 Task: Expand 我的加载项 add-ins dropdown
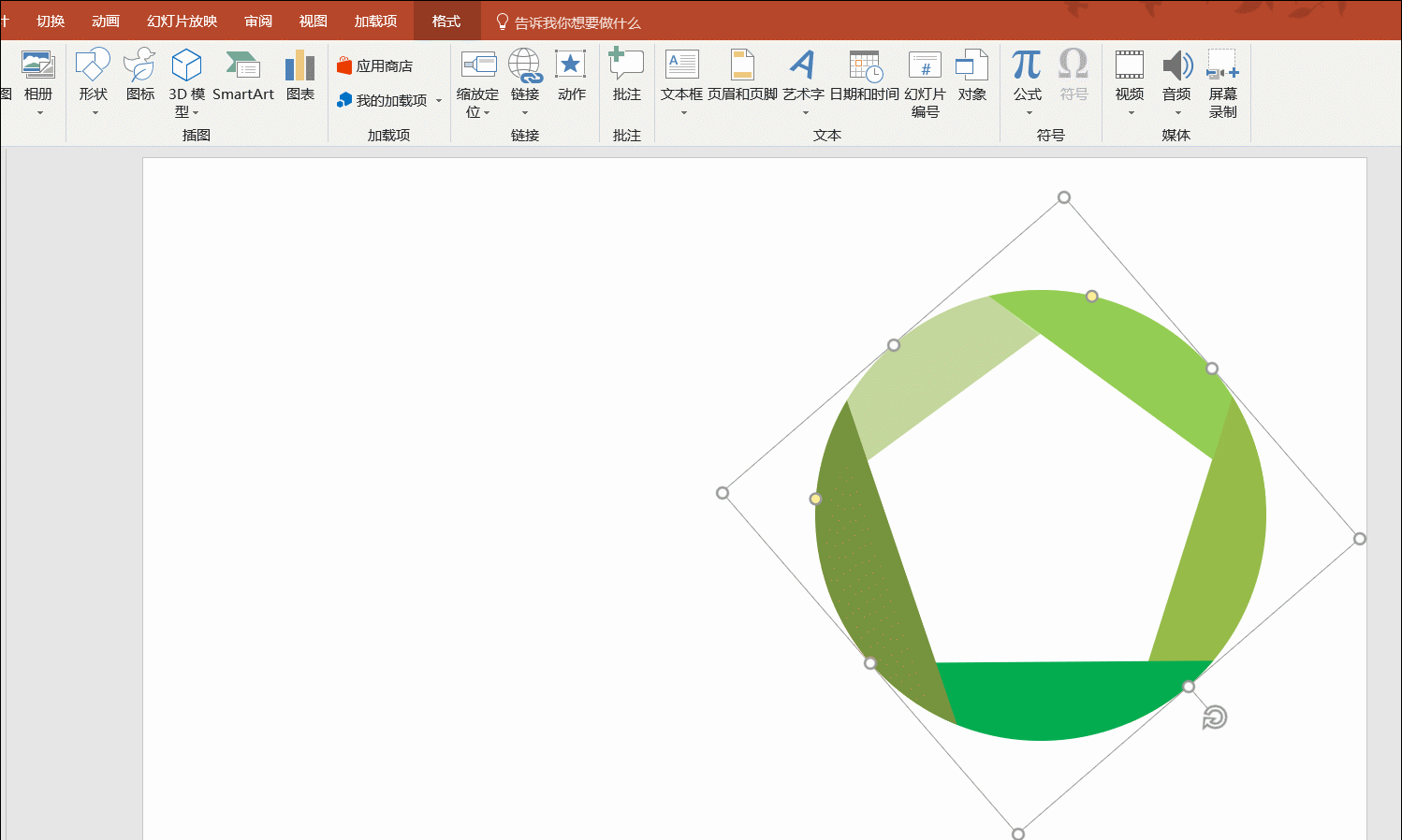click(438, 101)
